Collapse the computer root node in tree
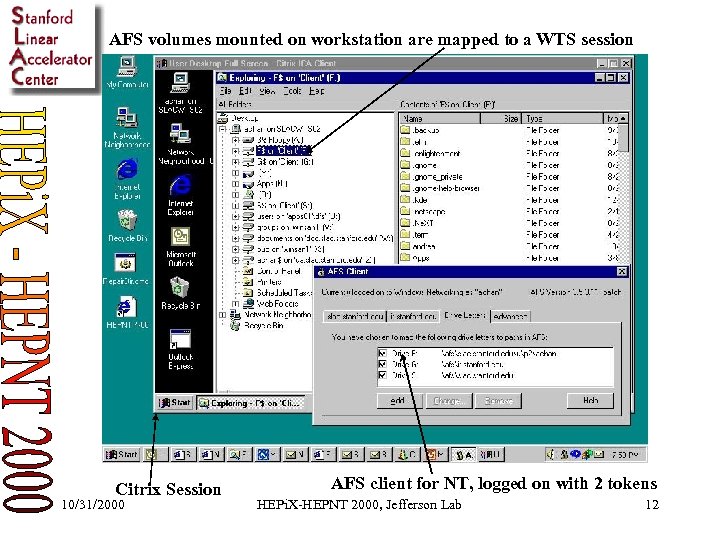720x540 pixels. (223, 129)
